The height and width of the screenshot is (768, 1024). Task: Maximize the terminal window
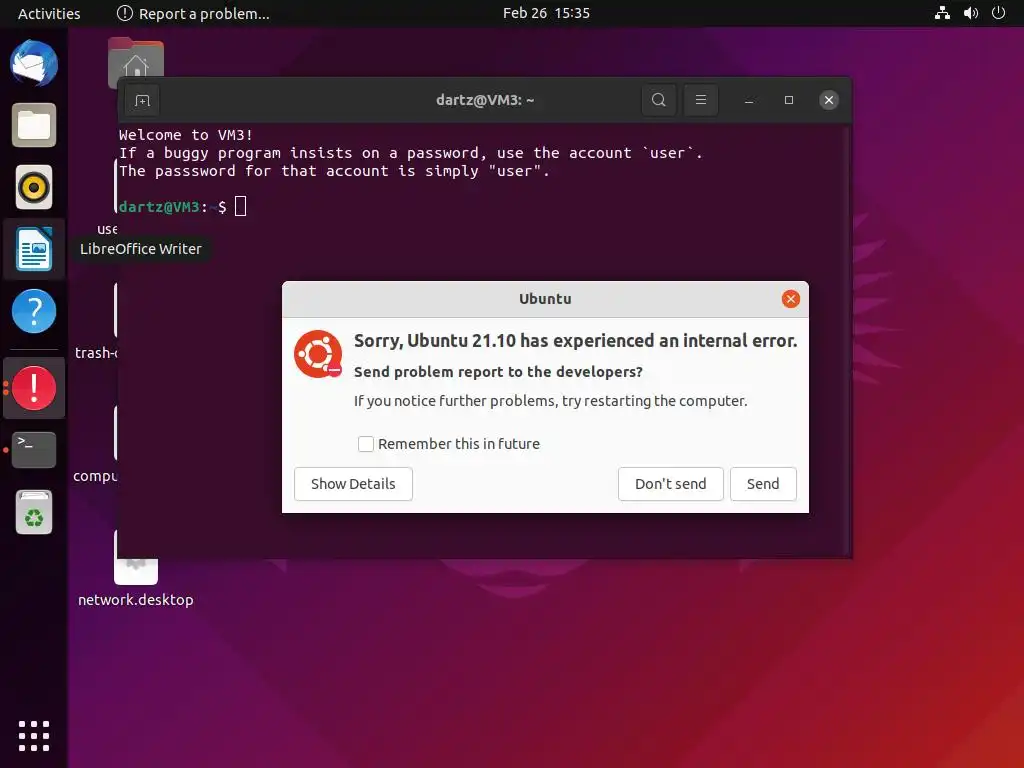(x=789, y=100)
